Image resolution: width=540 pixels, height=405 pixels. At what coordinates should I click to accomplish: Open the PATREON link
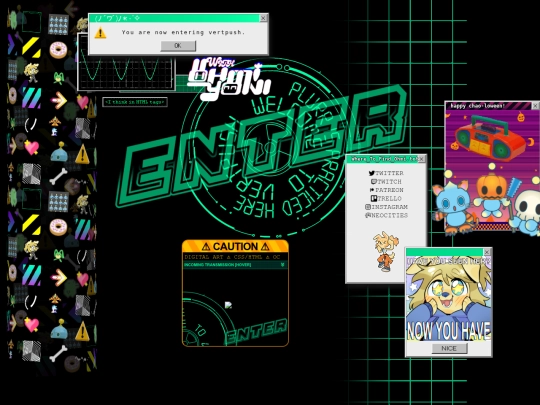click(386, 190)
